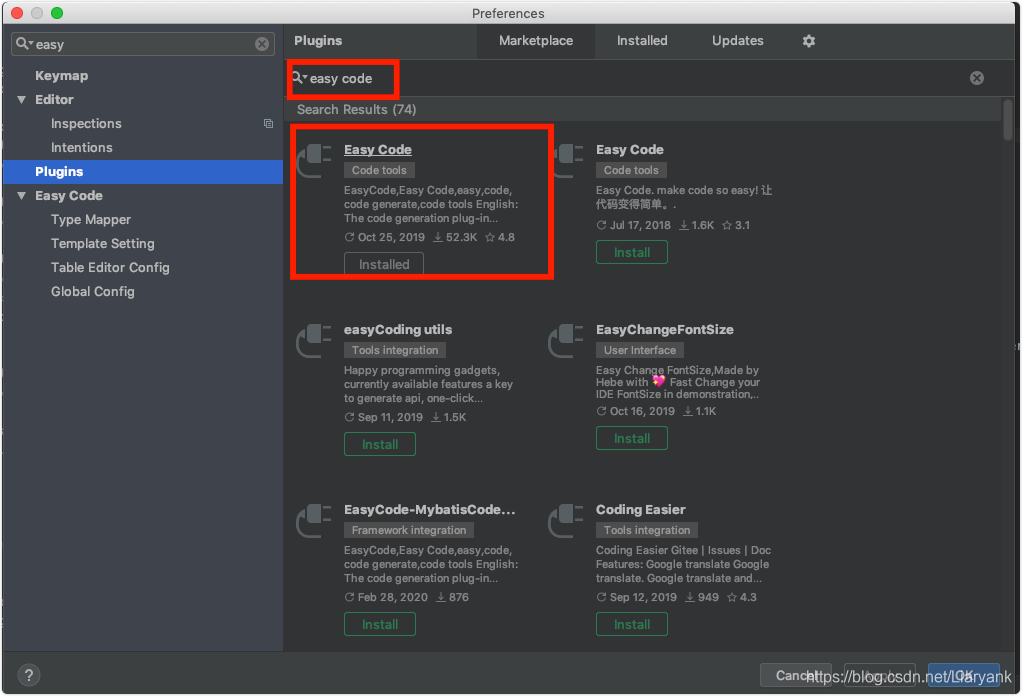Click the copy icon beside Inspections
This screenshot has height=696, width=1022.
(268, 124)
